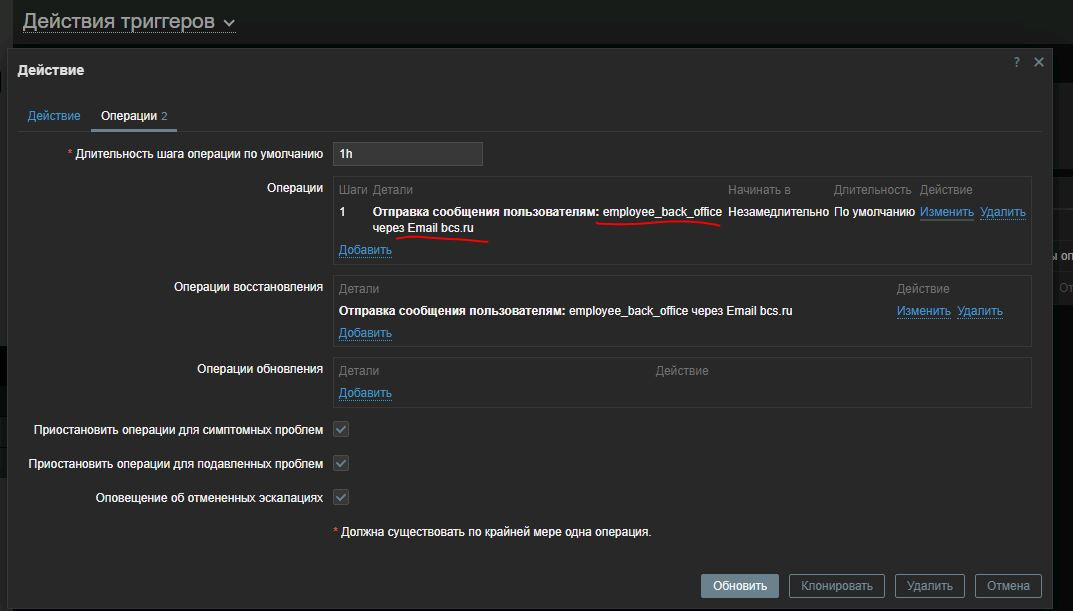Image resolution: width=1073 pixels, height=611 pixels.
Task: Click Удалить in recovery operations row
Action: [x=979, y=311]
